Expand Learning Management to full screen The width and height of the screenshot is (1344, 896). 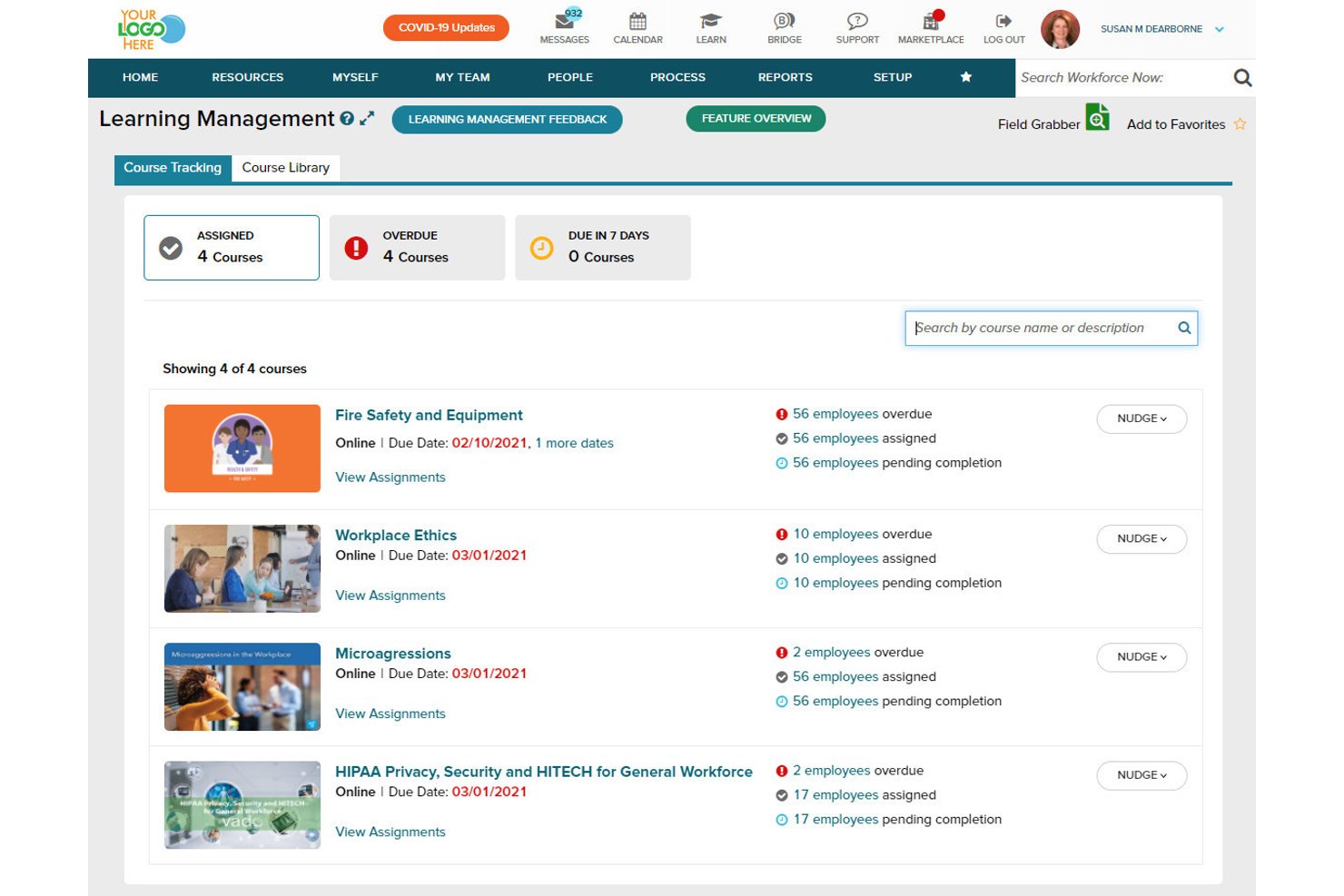(x=367, y=118)
